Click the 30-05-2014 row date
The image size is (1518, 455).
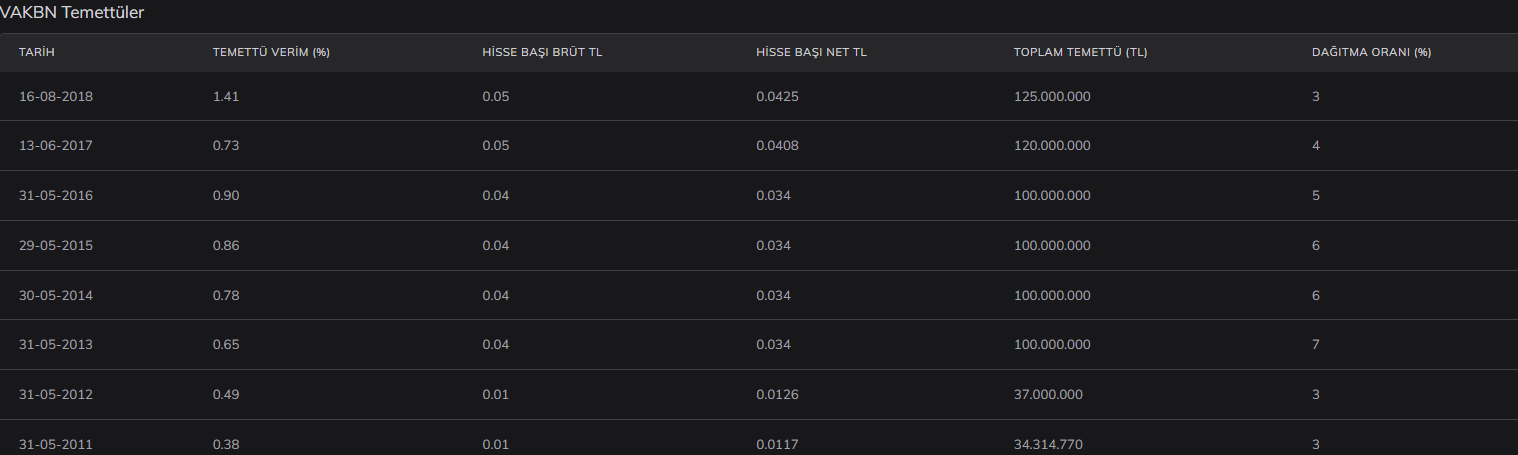click(x=56, y=295)
